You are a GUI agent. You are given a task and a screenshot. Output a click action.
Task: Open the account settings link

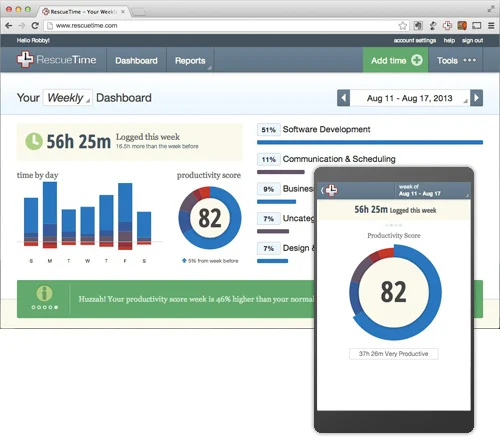click(x=415, y=40)
